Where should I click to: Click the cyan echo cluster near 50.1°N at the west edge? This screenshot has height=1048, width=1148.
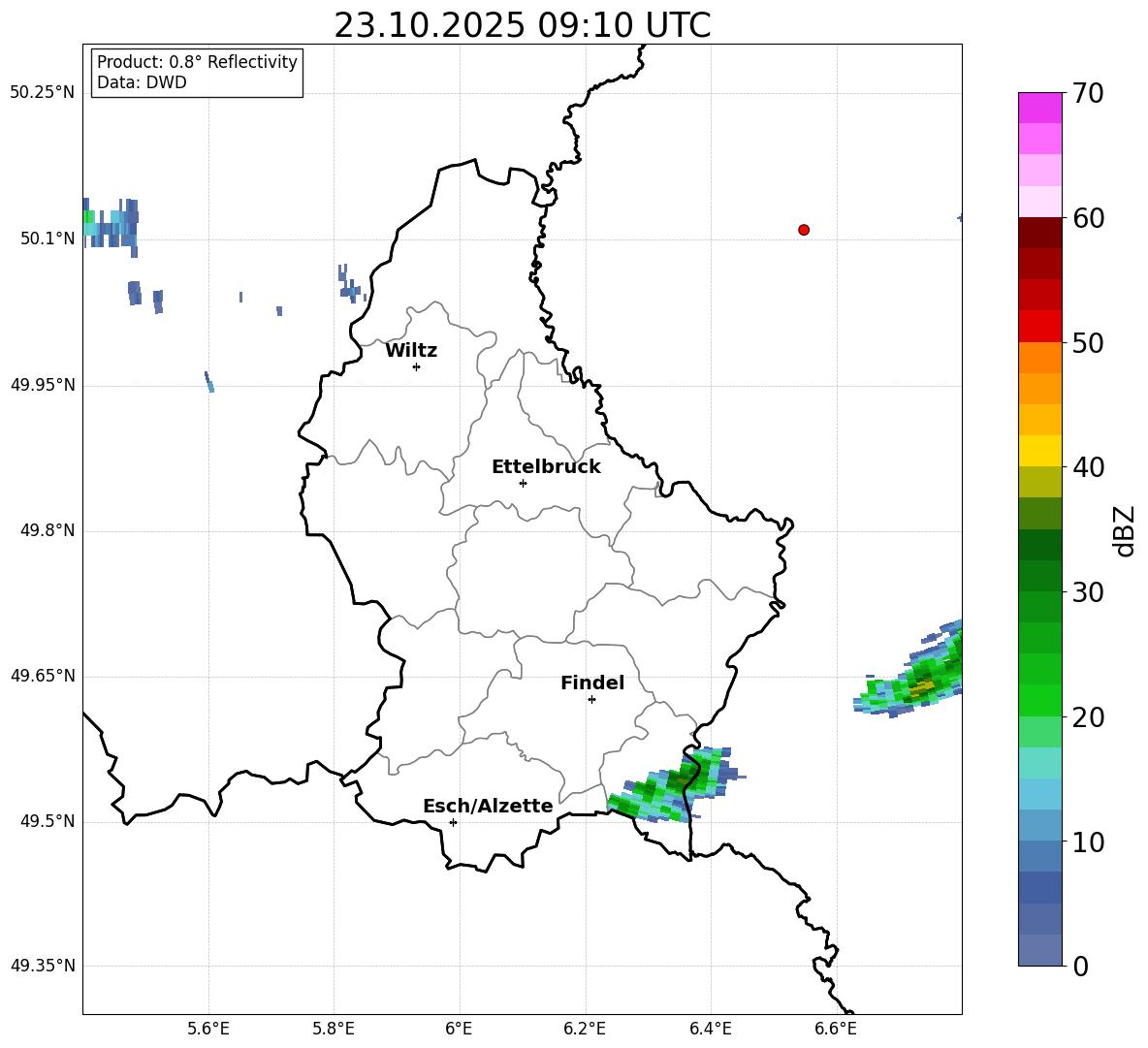click(109, 225)
